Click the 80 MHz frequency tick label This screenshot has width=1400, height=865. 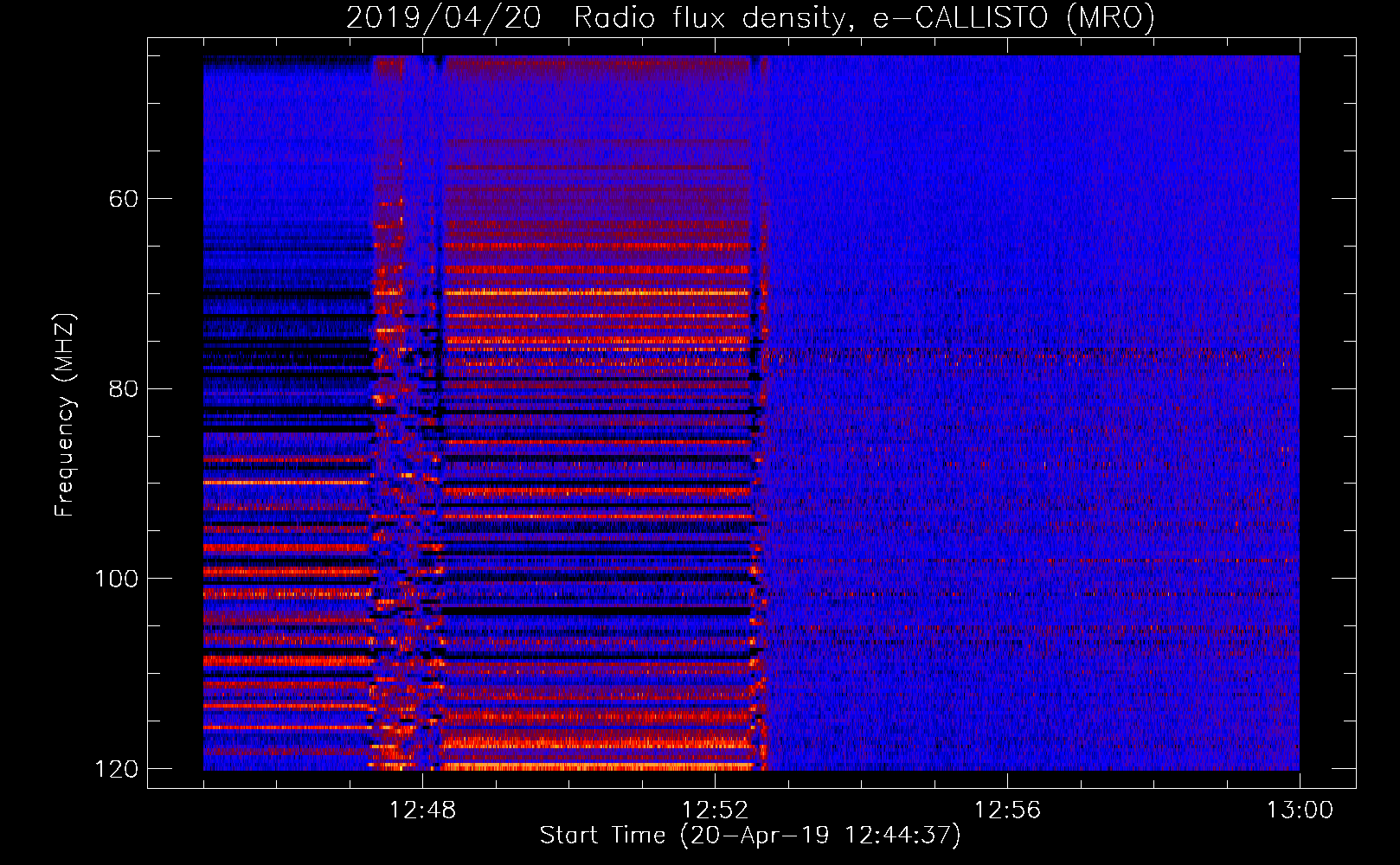tap(123, 388)
